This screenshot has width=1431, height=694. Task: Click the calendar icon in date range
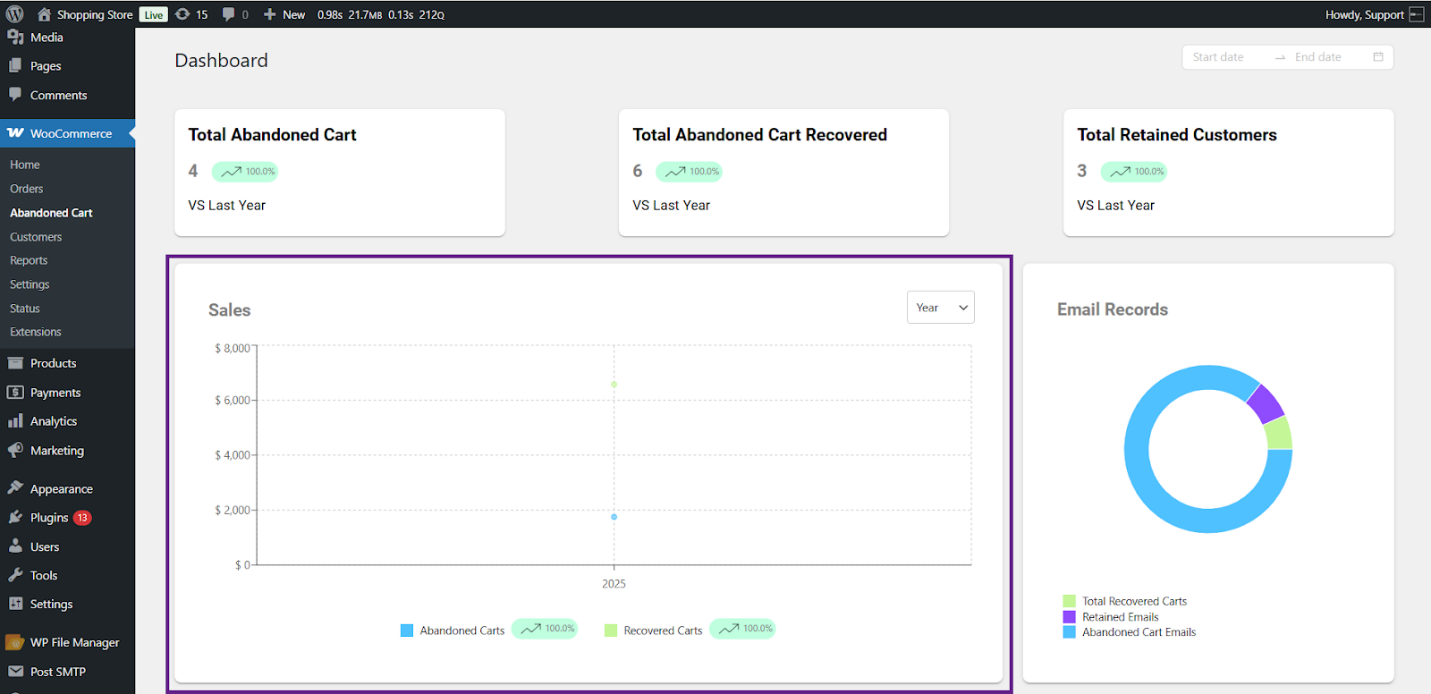click(1378, 57)
